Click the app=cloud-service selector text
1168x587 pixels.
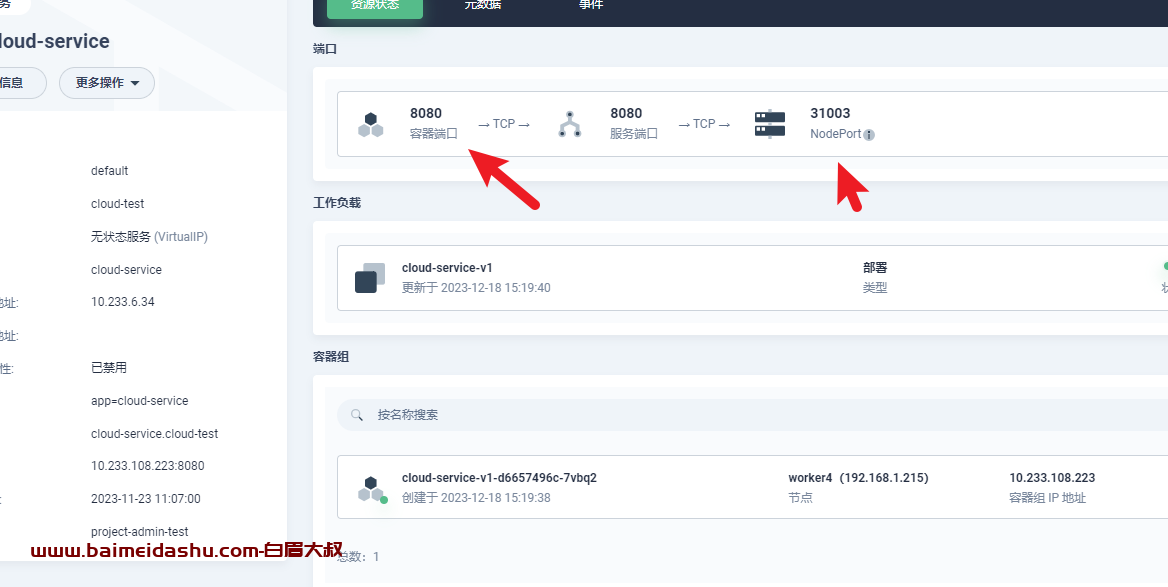point(139,401)
